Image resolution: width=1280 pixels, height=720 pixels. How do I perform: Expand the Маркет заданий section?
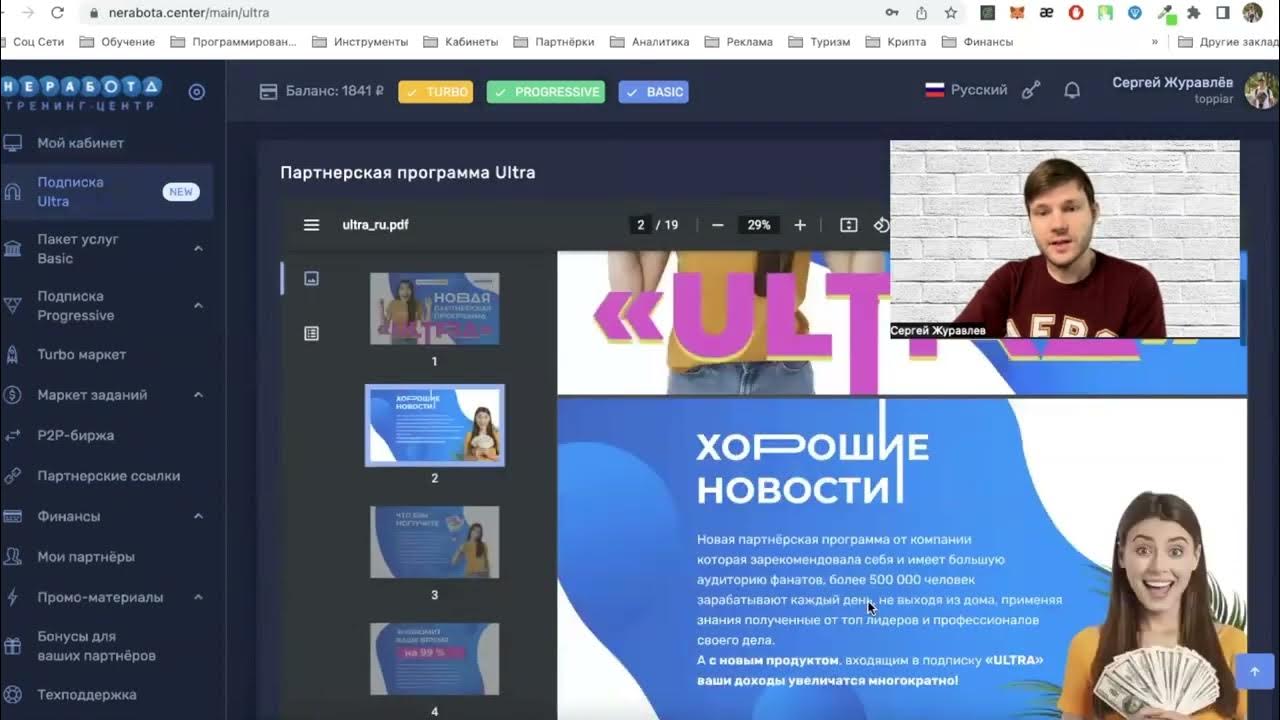pos(198,395)
